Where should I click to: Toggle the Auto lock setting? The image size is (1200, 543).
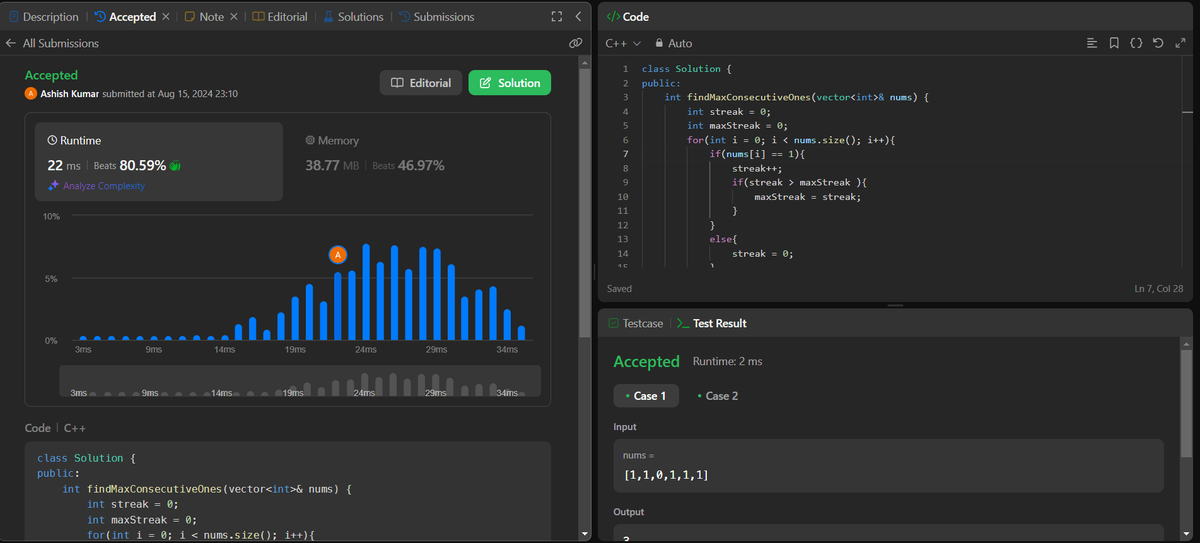coord(673,43)
